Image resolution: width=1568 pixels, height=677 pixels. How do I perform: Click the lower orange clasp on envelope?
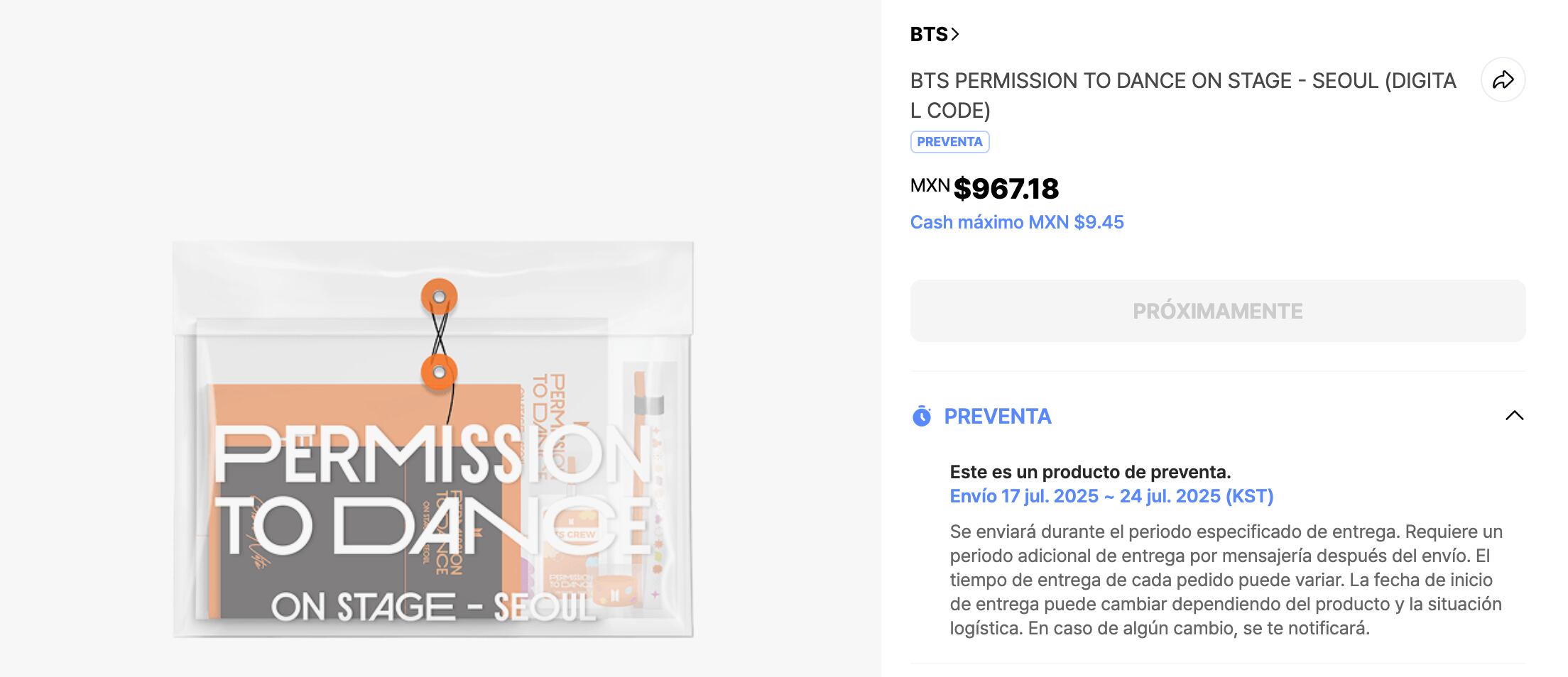point(439,373)
